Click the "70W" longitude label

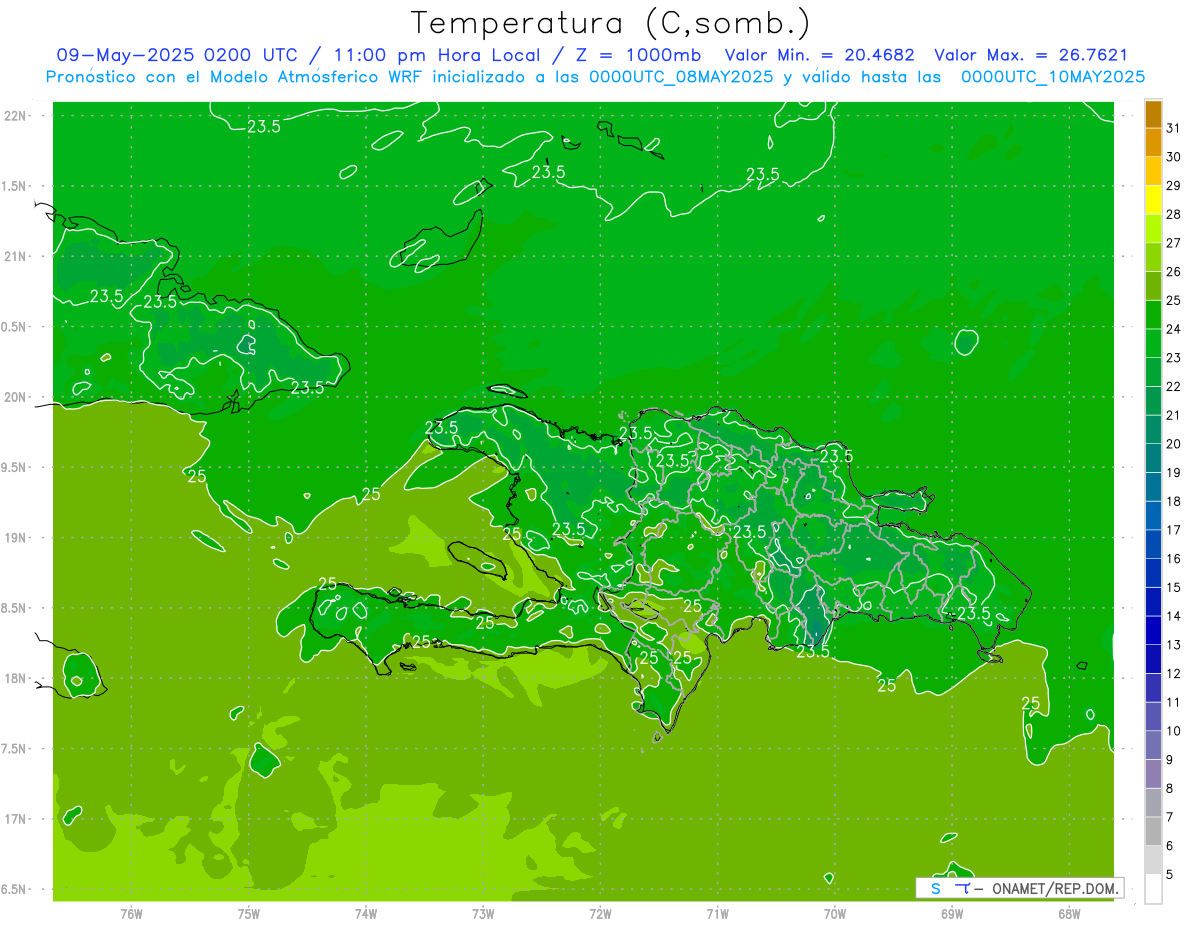pos(835,914)
